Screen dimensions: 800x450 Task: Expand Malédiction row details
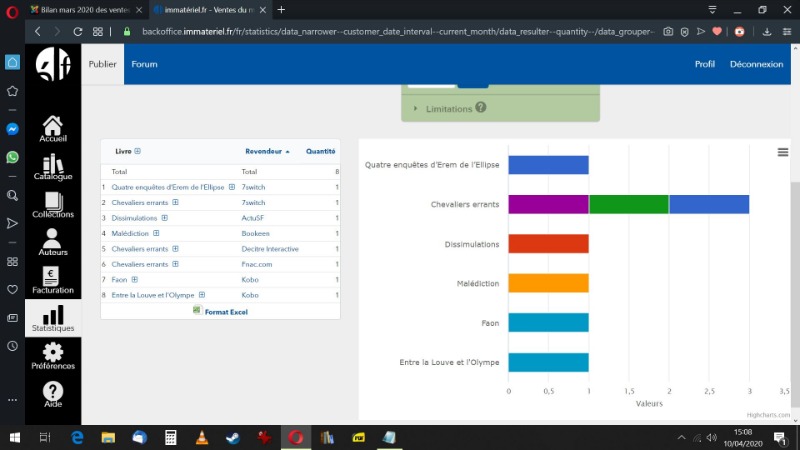157,233
